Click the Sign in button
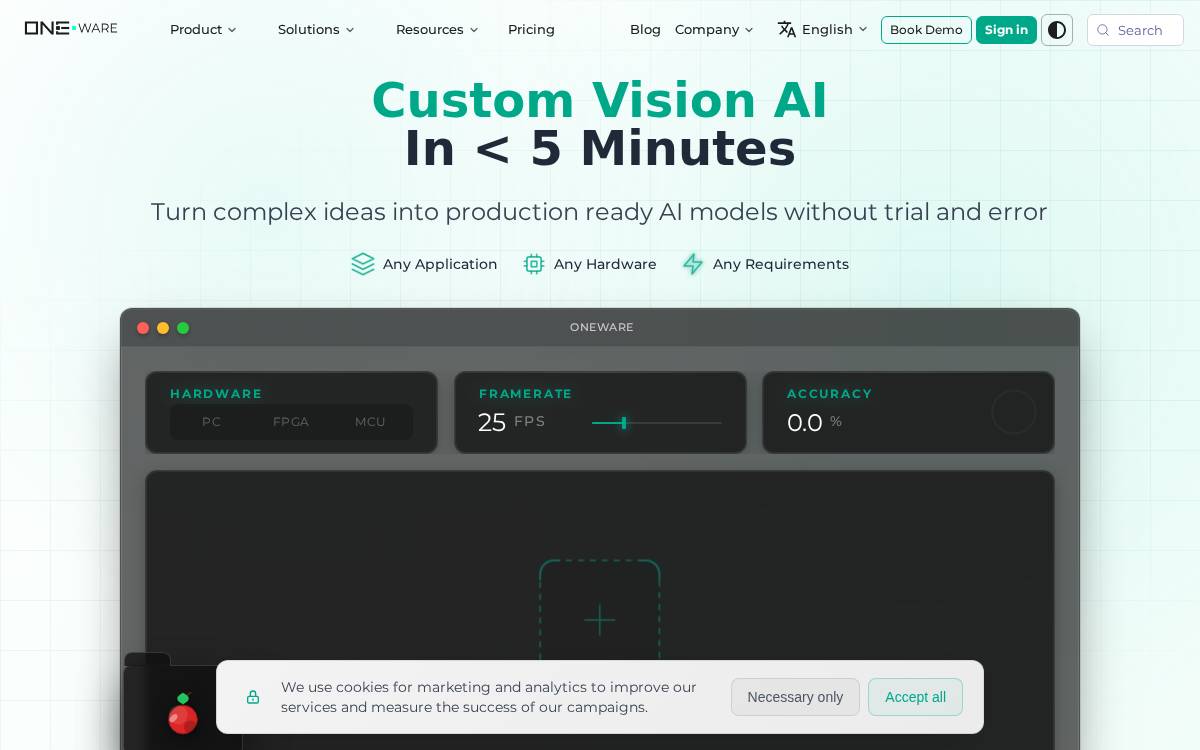Viewport: 1200px width, 750px height. 1006,30
